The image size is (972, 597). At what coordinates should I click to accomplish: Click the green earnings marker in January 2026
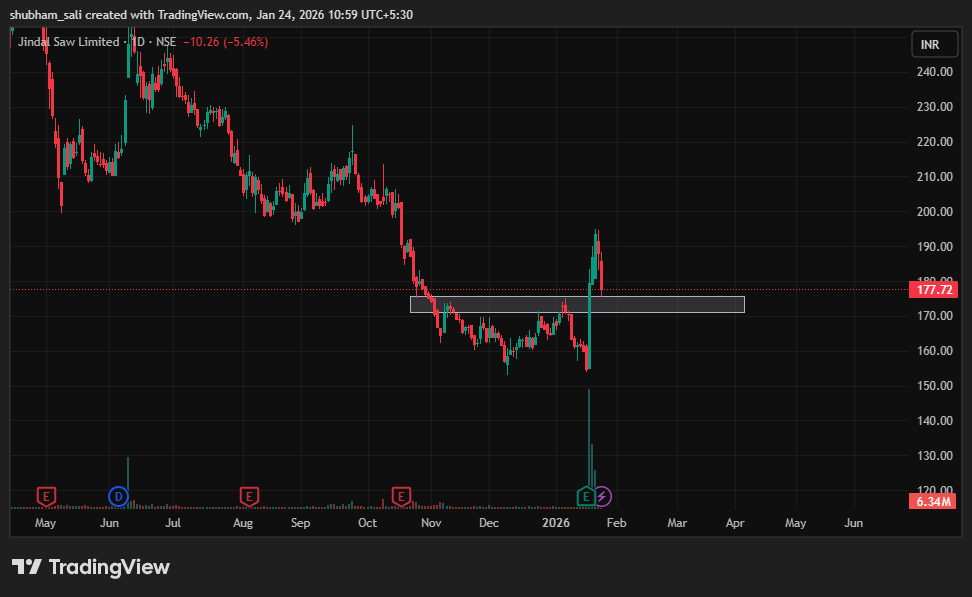point(586,497)
